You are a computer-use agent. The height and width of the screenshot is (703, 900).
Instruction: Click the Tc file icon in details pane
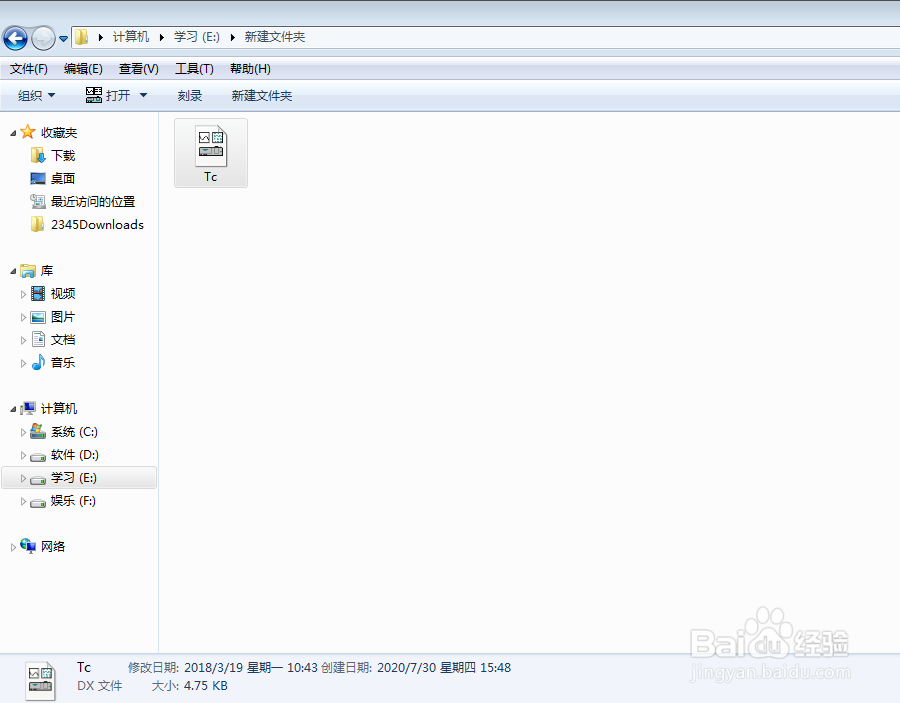(41, 681)
